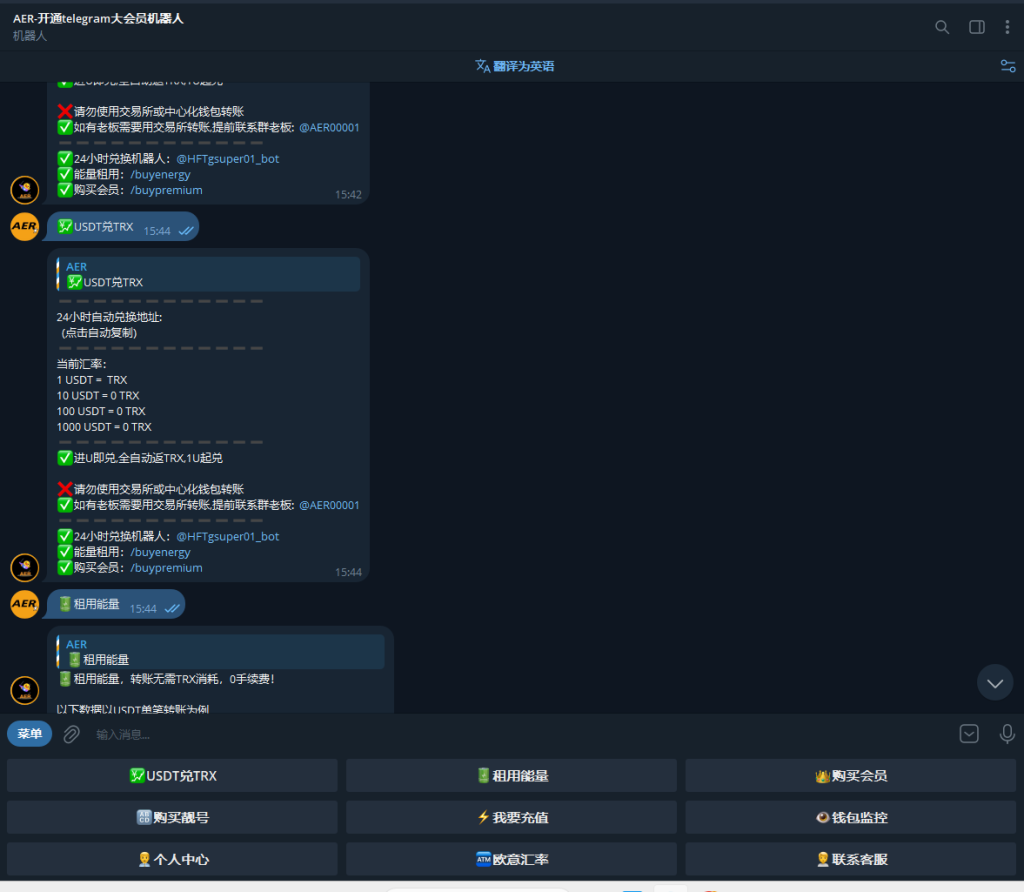Open the chat options three-dot menu
This screenshot has width=1024, height=892.
click(1007, 27)
